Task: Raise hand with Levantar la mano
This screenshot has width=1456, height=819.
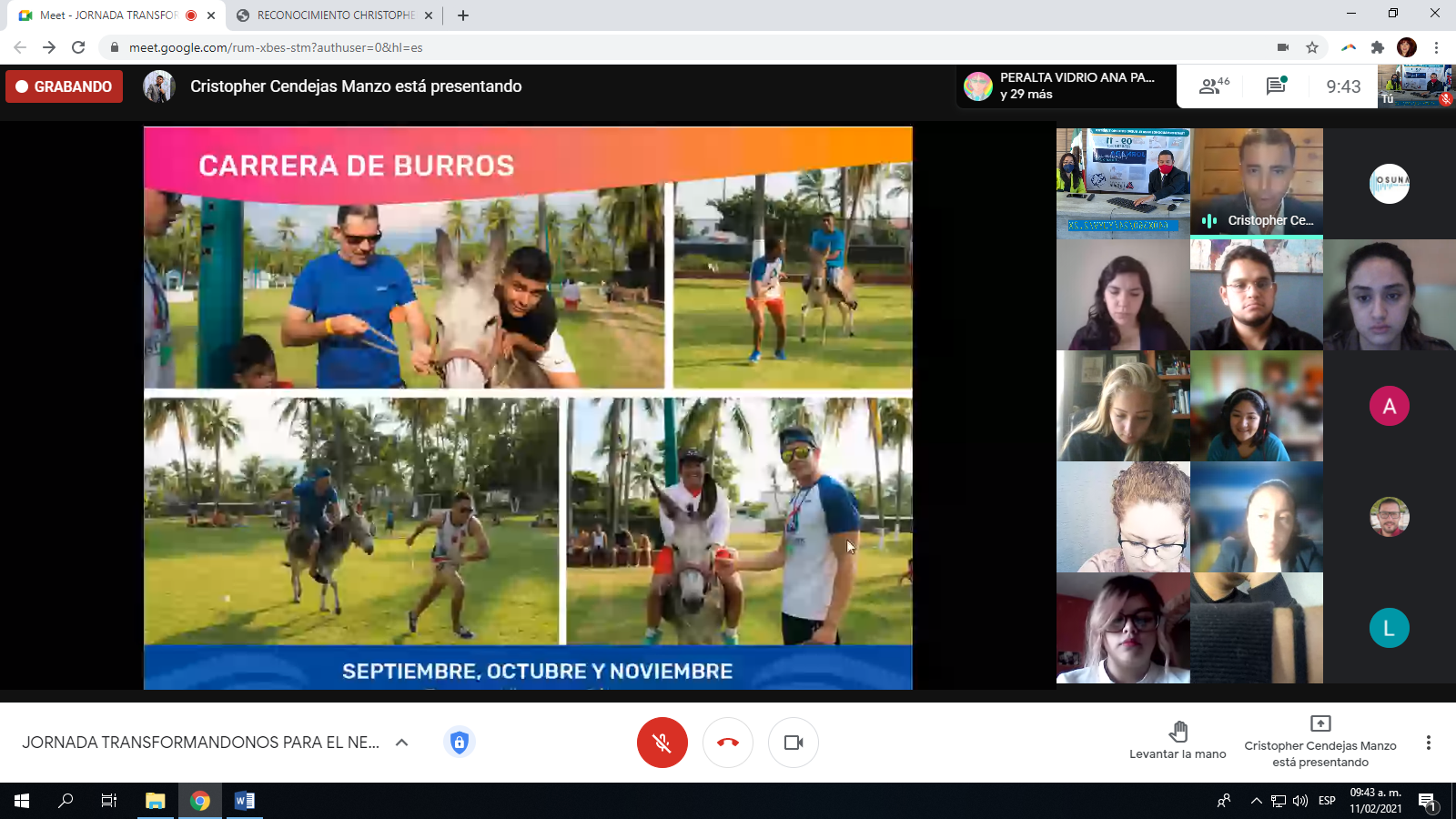Action: pyautogui.click(x=1178, y=742)
